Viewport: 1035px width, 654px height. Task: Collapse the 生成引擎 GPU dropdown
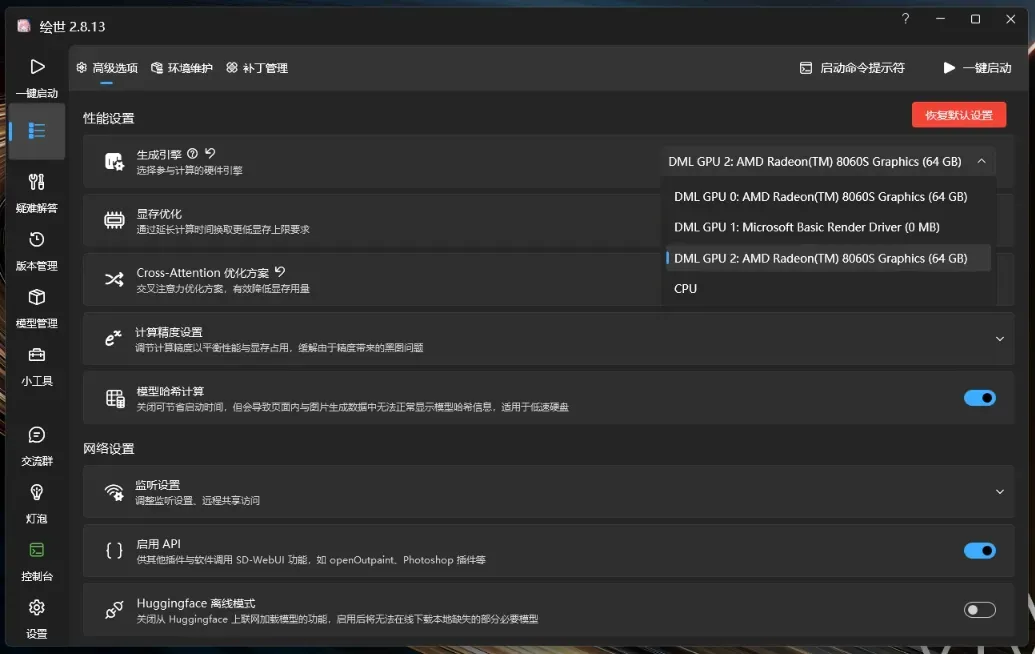(x=981, y=161)
